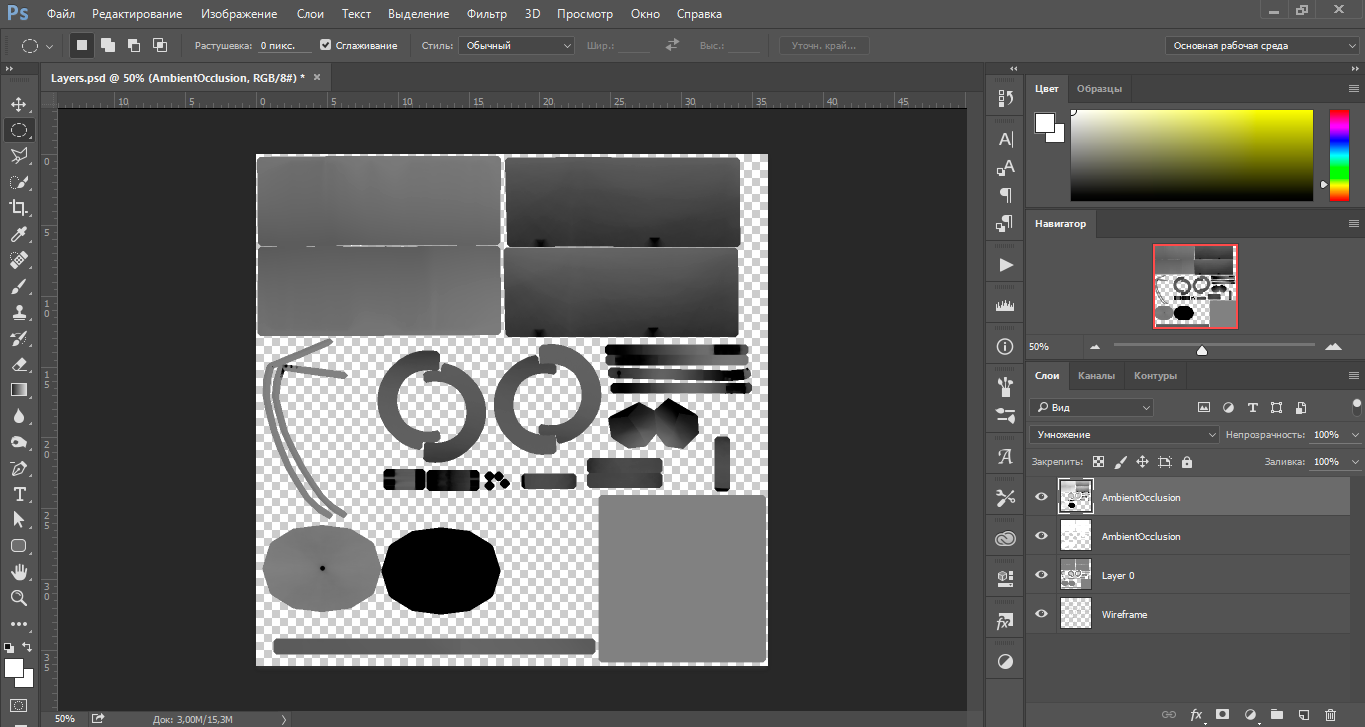Switch to the Образцы tab
Viewport: 1365px width, 727px height.
coord(1099,88)
